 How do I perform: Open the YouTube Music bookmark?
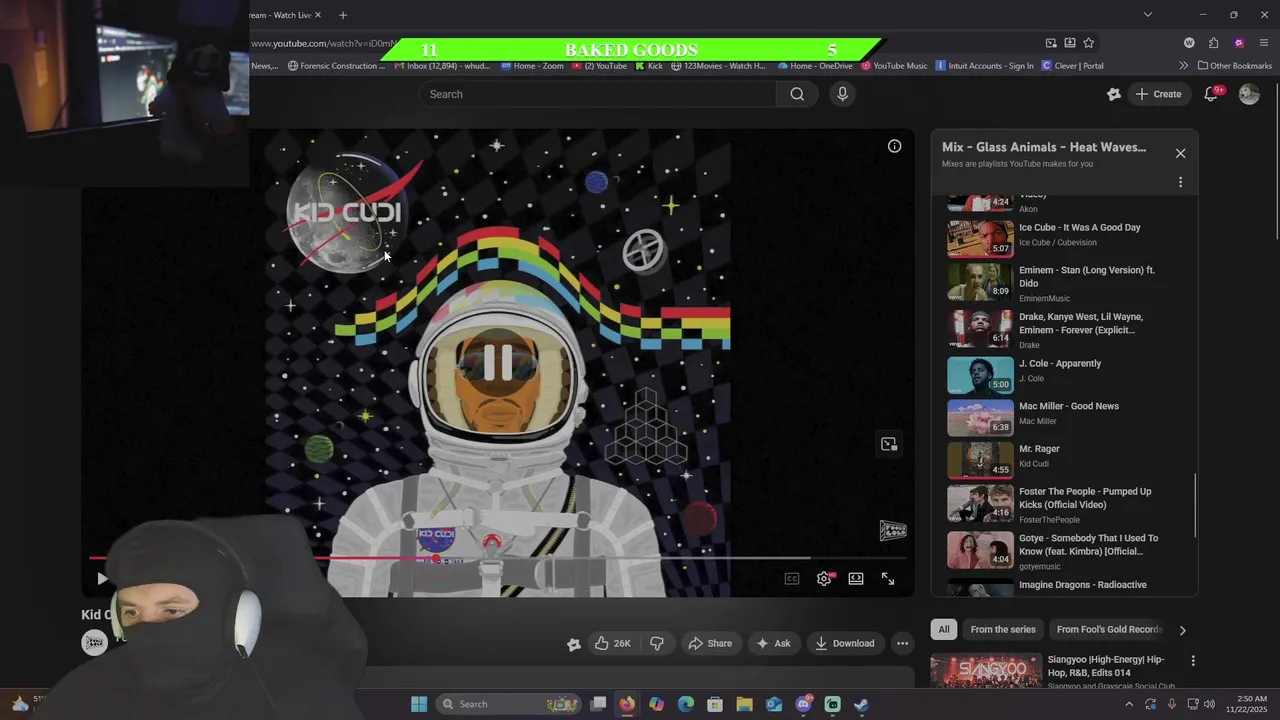click(893, 66)
